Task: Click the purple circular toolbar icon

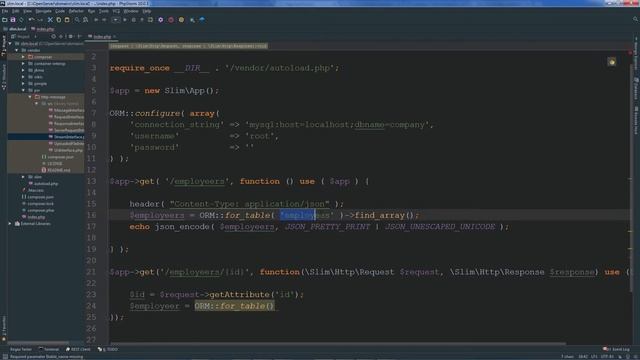Action: [x=160, y=20]
